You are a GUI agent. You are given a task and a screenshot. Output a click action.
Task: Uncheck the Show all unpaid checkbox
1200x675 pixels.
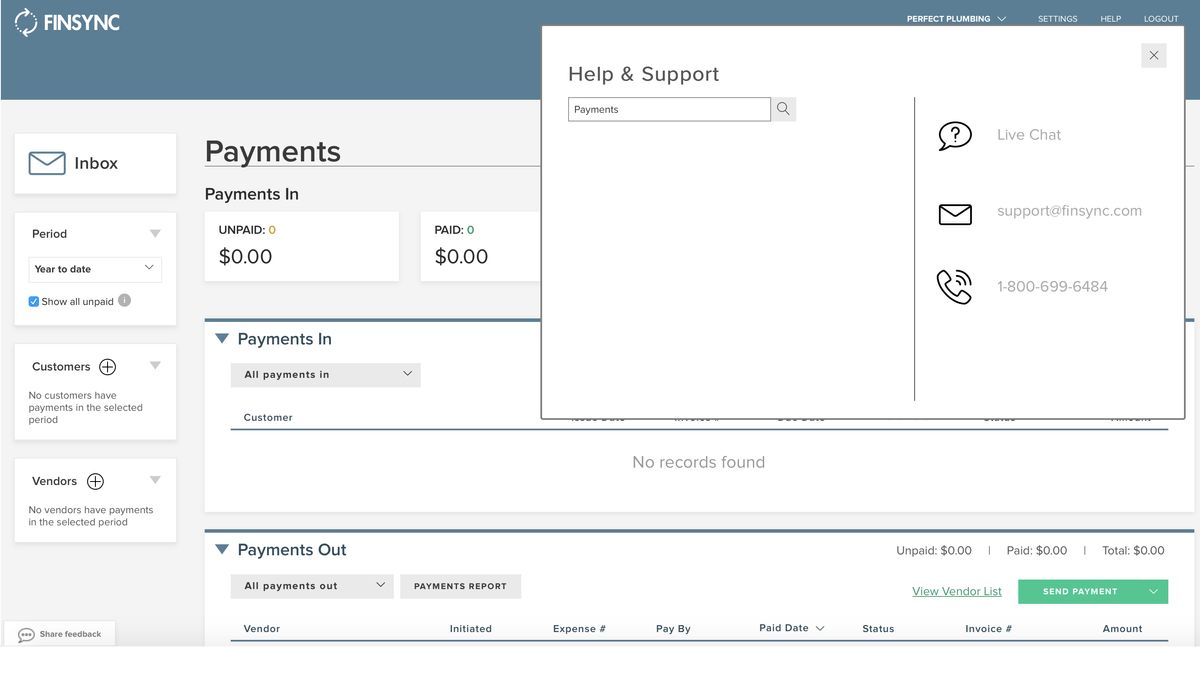[x=33, y=300]
